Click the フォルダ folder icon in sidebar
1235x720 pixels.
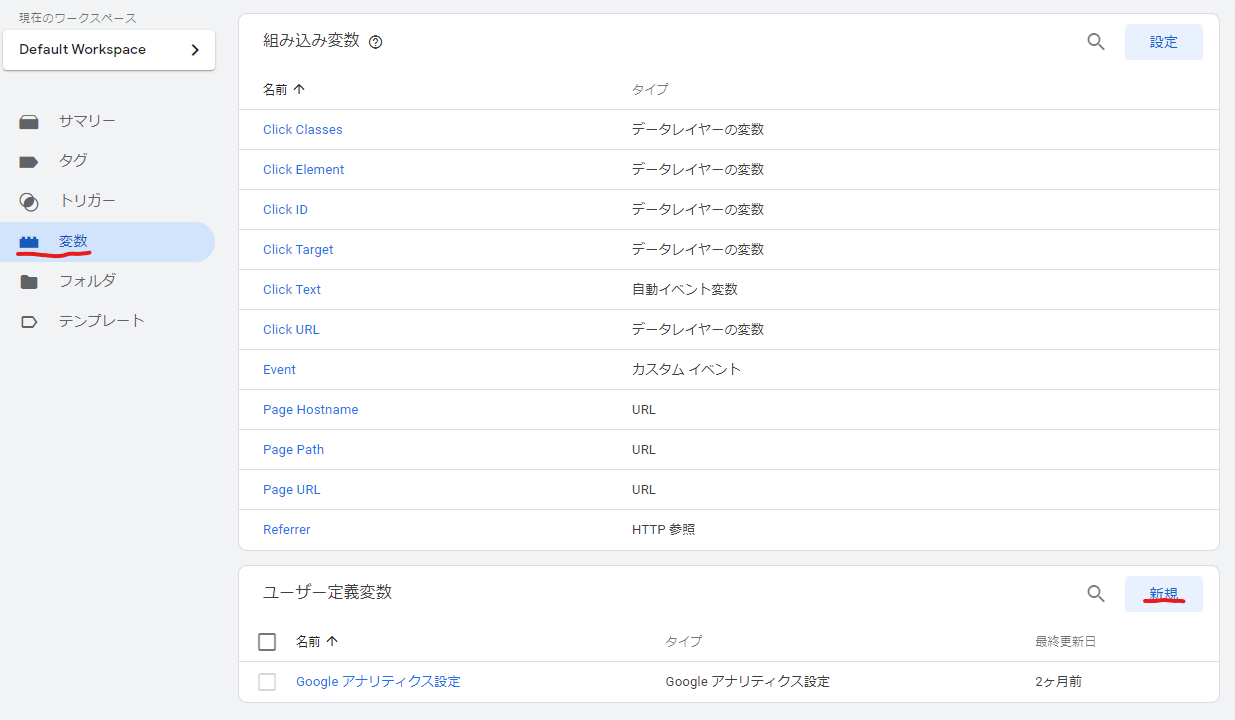point(29,282)
